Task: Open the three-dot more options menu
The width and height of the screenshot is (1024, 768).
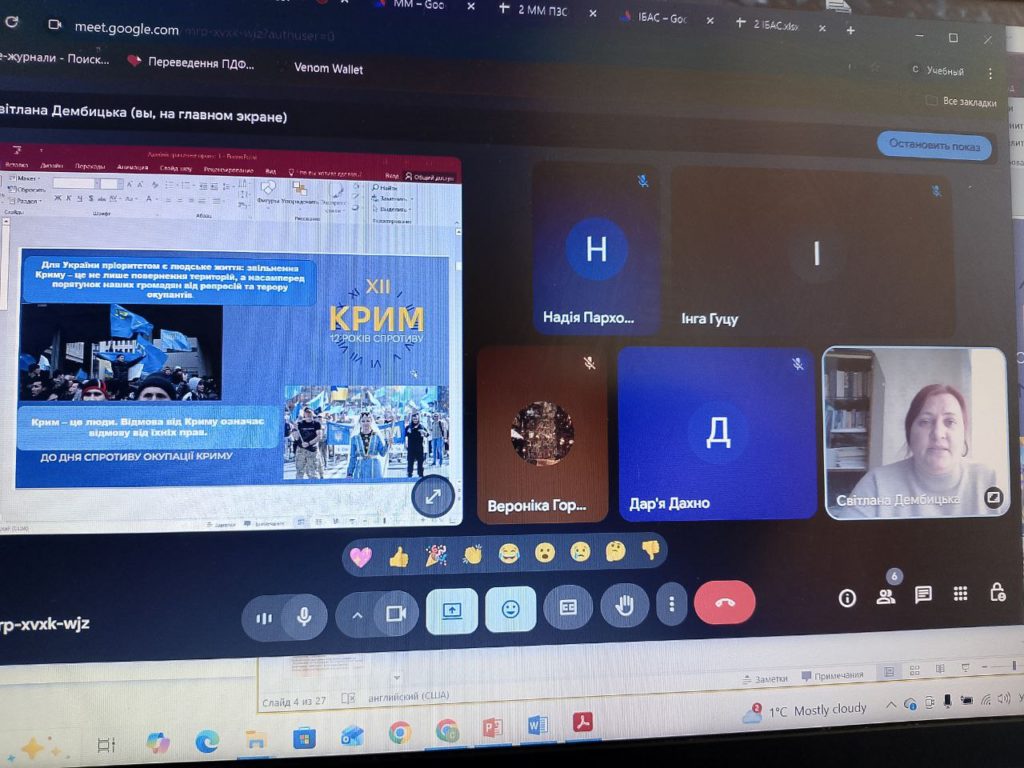Action: tap(672, 604)
